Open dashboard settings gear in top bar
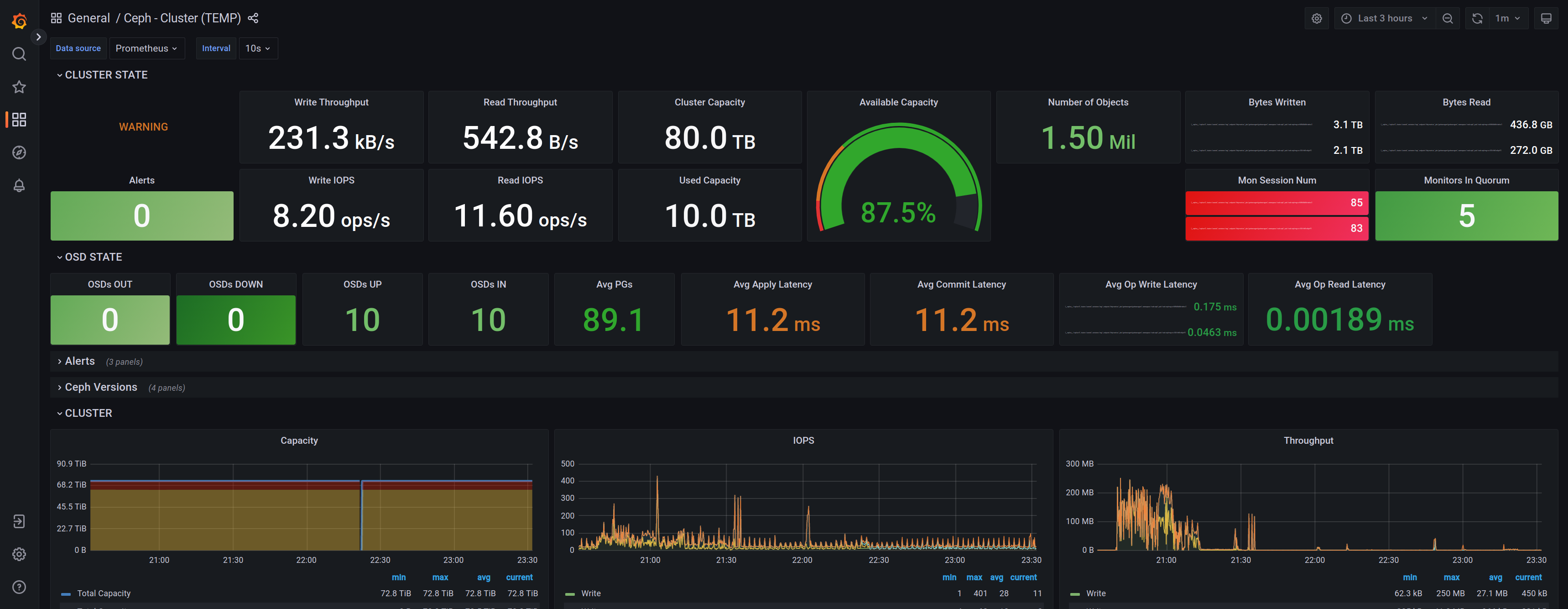The image size is (1568, 609). click(1317, 18)
